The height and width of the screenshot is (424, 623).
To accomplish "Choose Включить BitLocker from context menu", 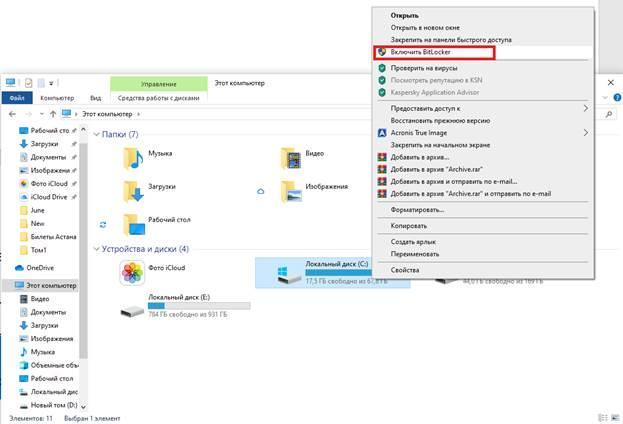I will click(421, 51).
